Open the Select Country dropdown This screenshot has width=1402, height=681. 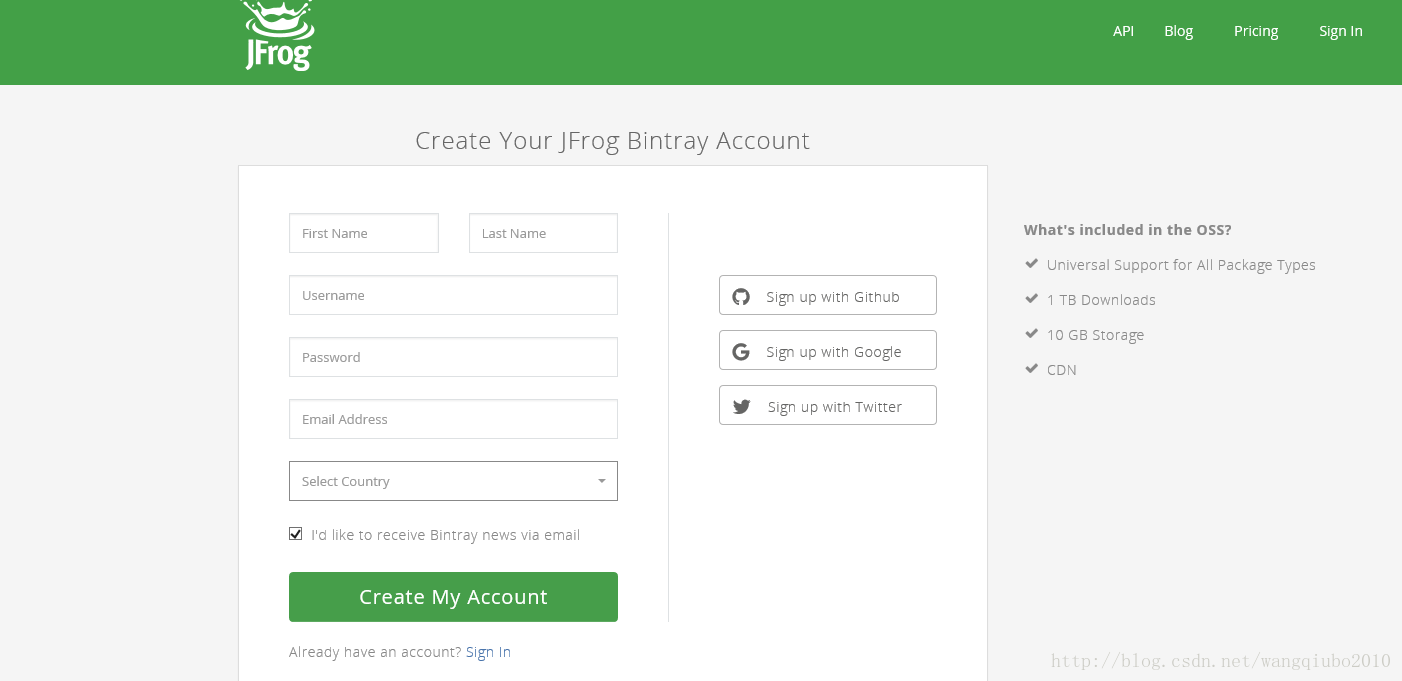tap(453, 481)
